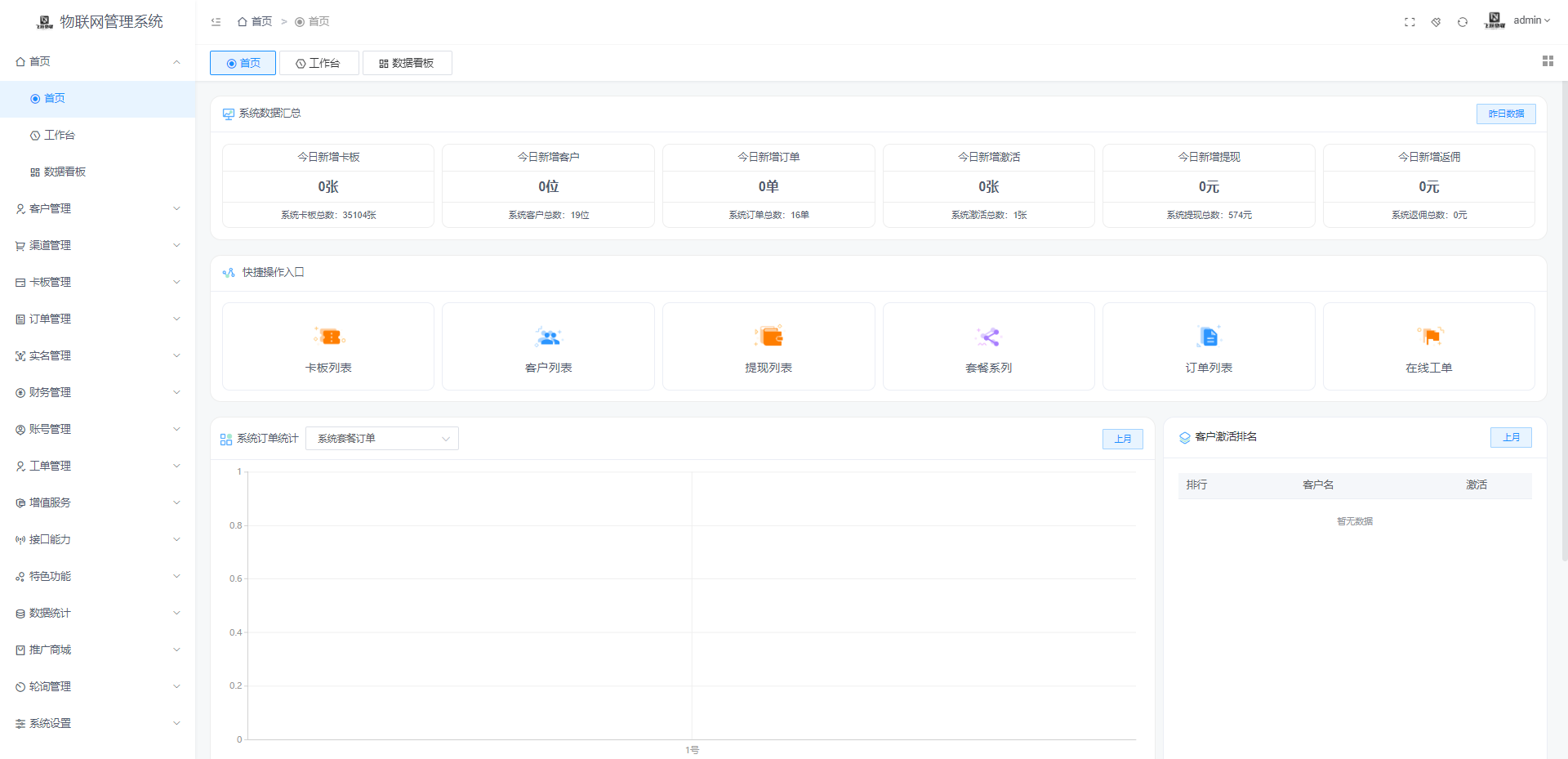Click the 渠道管理 cart icon
The height and width of the screenshot is (759, 1568).
[x=20, y=246]
